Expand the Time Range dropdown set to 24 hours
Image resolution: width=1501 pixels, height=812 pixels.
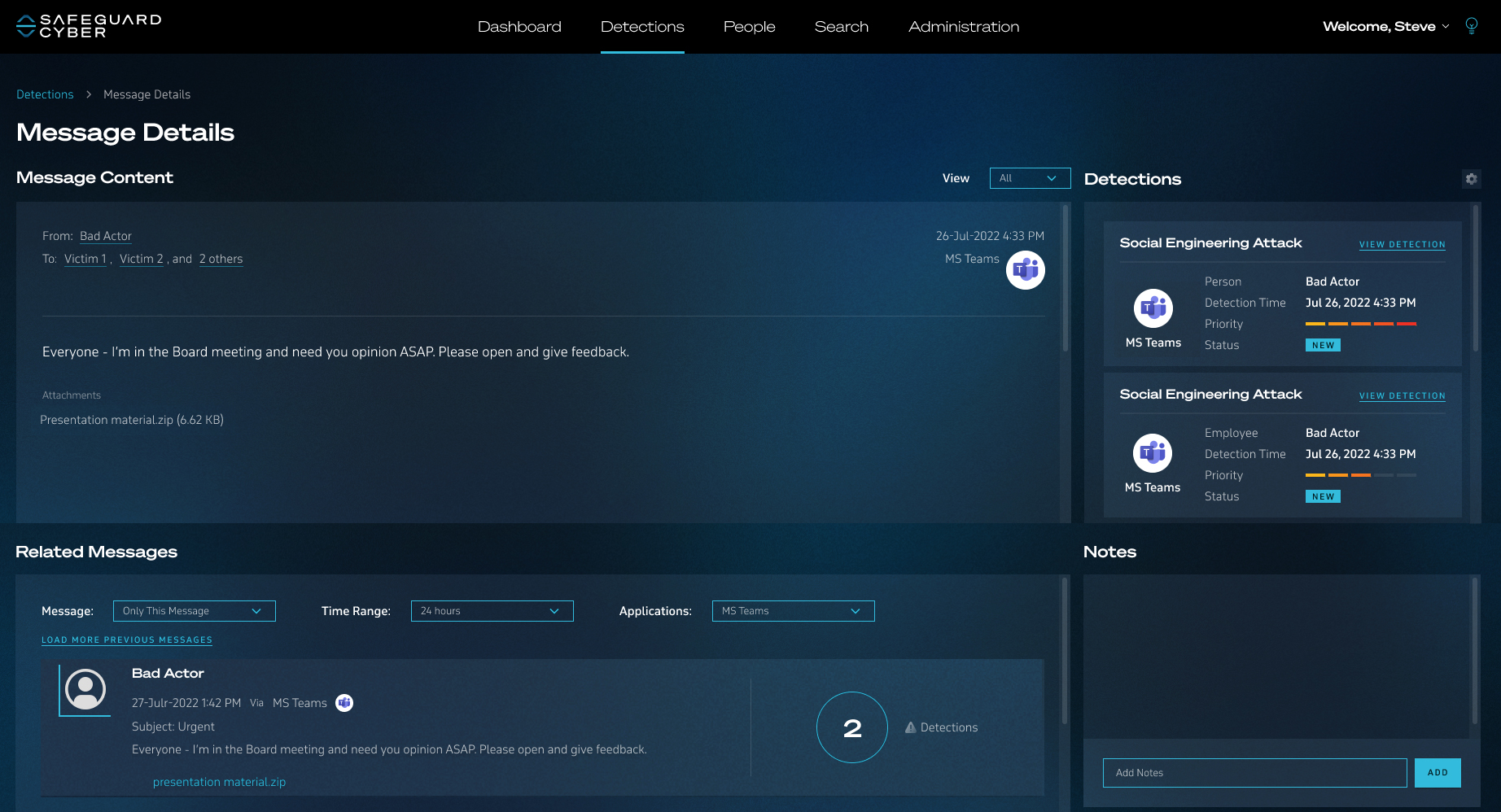click(x=492, y=610)
